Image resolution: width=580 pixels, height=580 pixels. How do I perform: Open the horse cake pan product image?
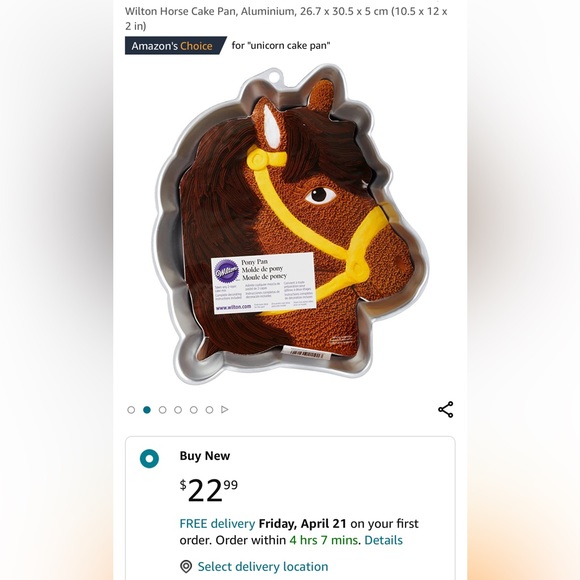click(290, 224)
